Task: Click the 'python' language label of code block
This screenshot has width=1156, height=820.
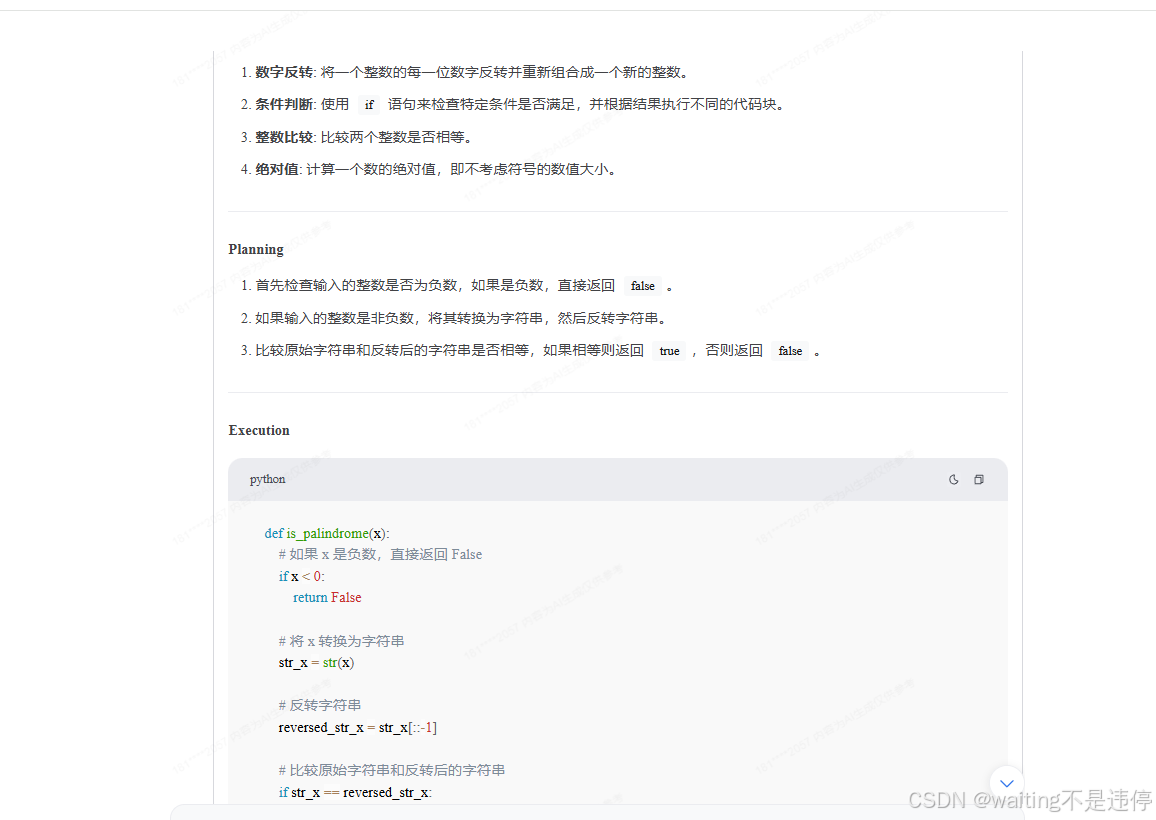Action: (268, 479)
